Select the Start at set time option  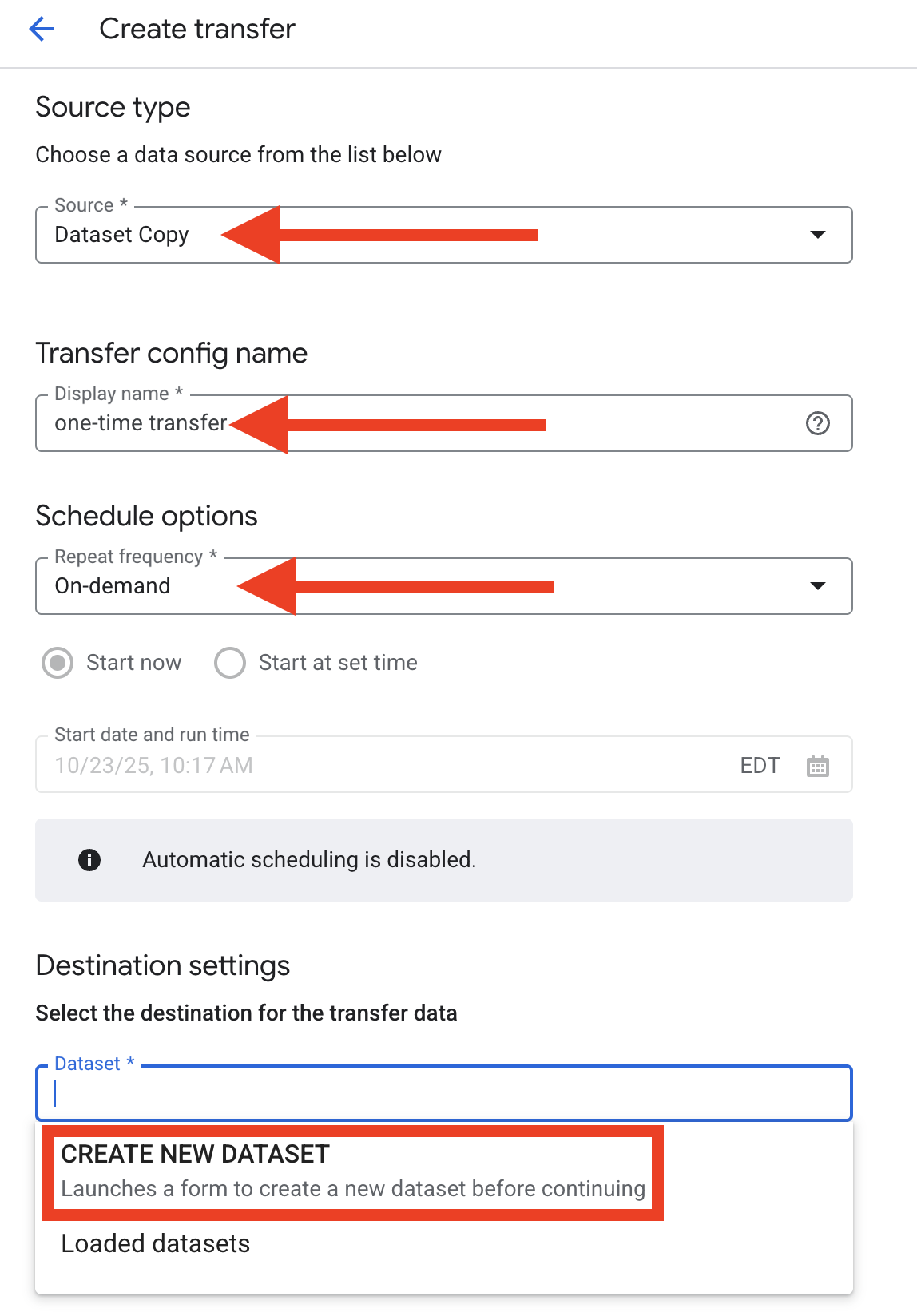click(x=230, y=663)
